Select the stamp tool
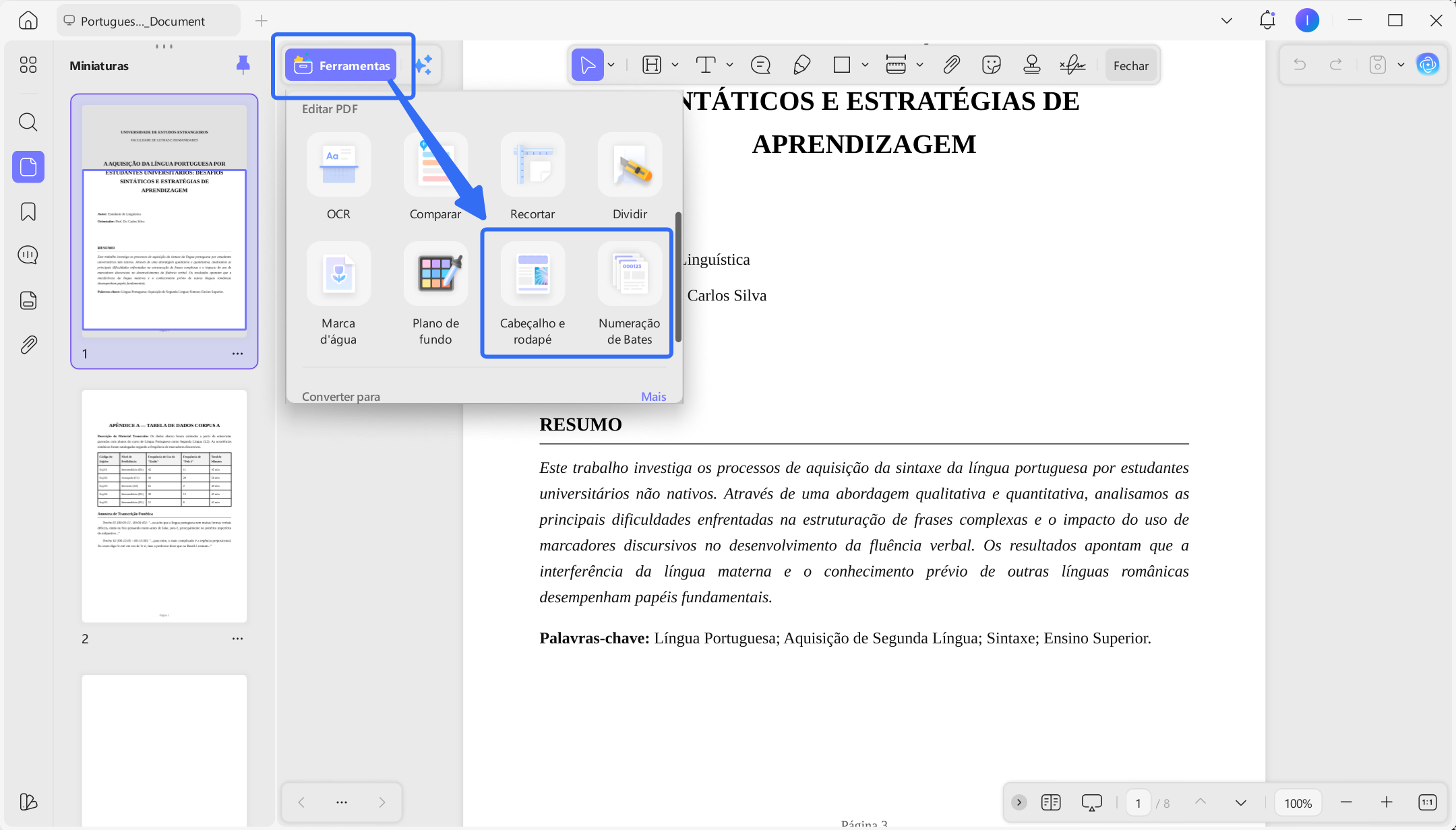This screenshot has height=830, width=1456. pyautogui.click(x=1032, y=65)
